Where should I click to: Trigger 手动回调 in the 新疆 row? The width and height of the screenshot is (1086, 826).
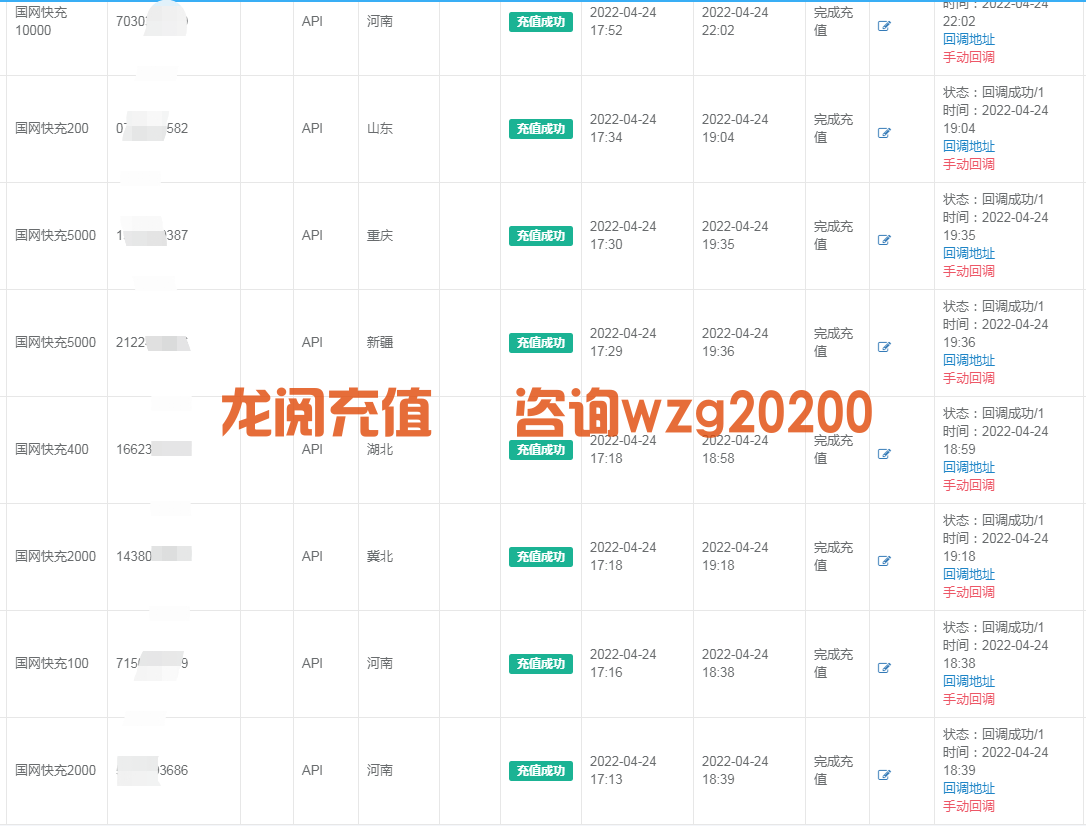click(x=968, y=378)
